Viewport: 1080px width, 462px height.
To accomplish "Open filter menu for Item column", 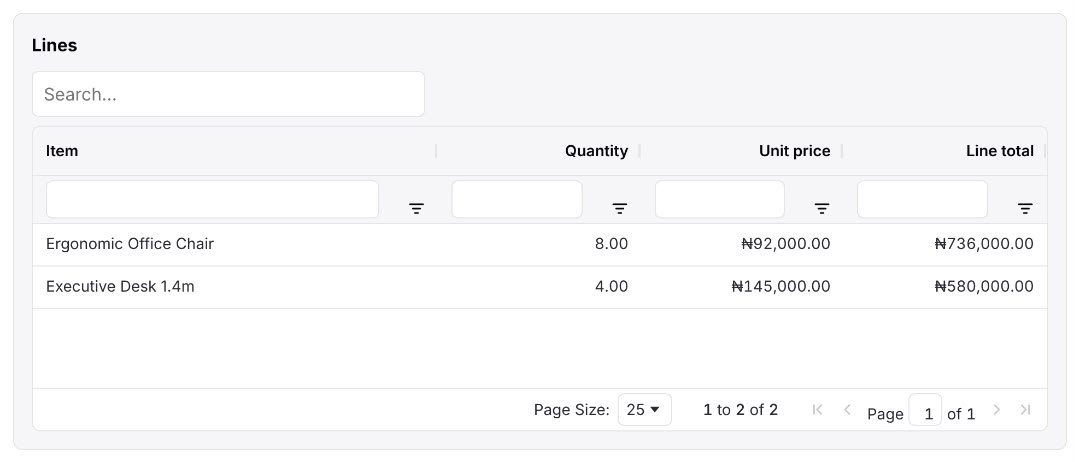I will (x=416, y=209).
